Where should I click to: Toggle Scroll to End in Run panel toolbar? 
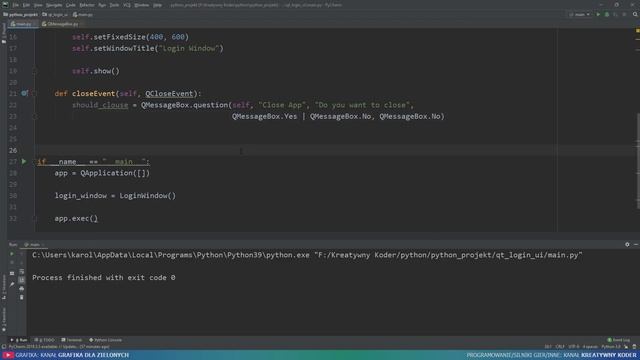(22, 280)
